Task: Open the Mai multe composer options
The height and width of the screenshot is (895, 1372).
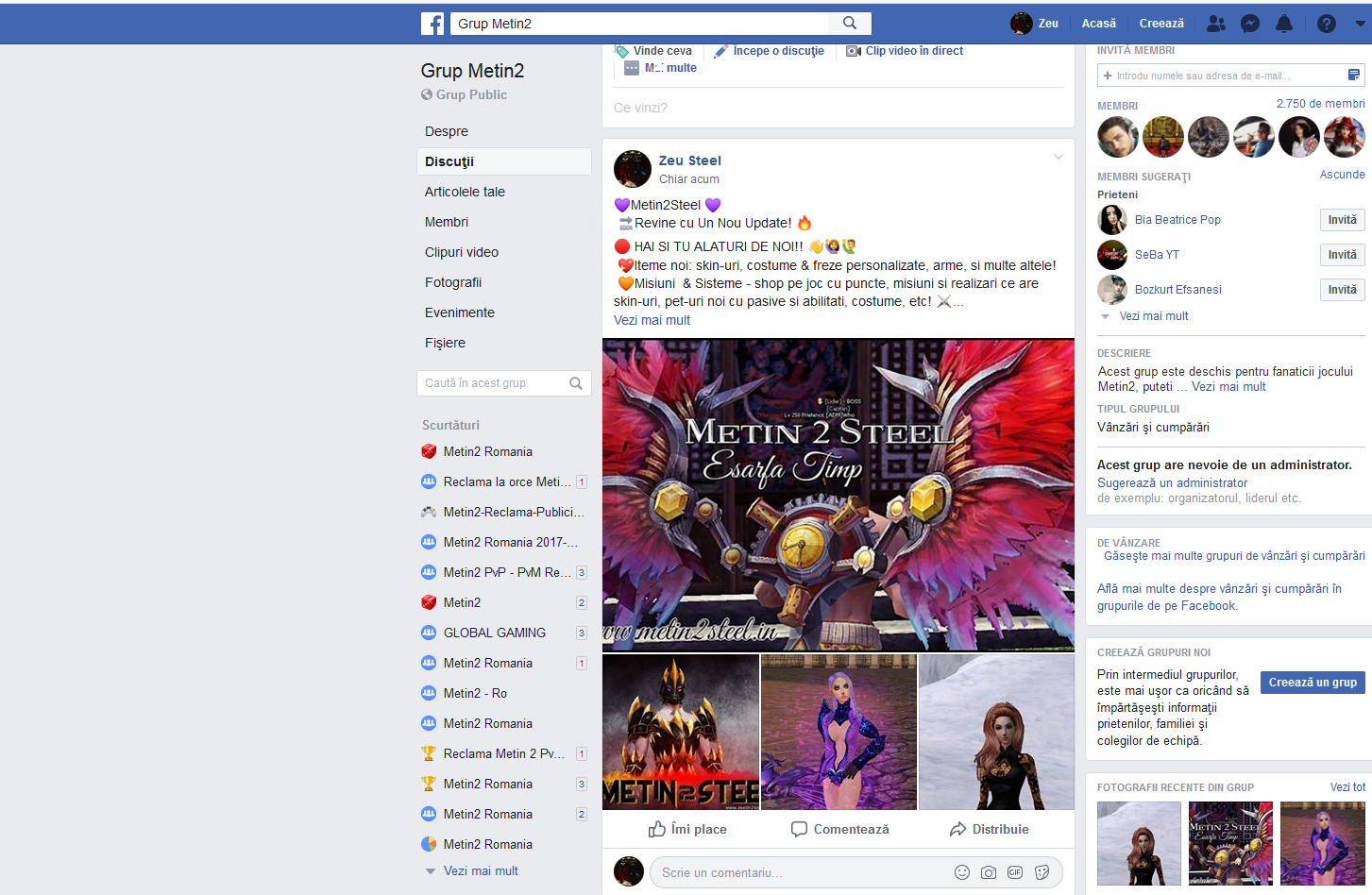Action: point(660,68)
